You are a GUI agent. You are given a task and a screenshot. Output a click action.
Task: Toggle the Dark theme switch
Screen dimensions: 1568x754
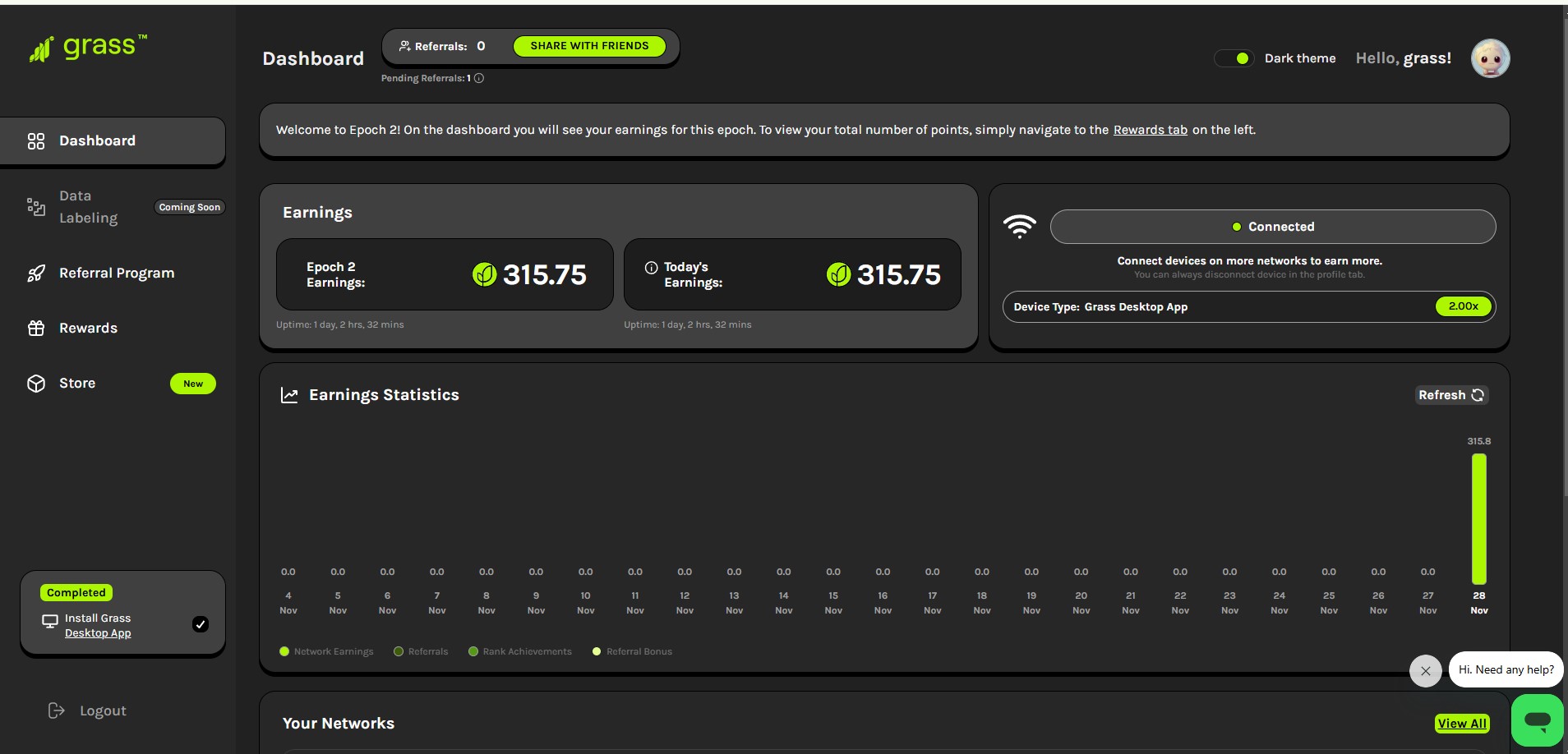click(x=1234, y=58)
